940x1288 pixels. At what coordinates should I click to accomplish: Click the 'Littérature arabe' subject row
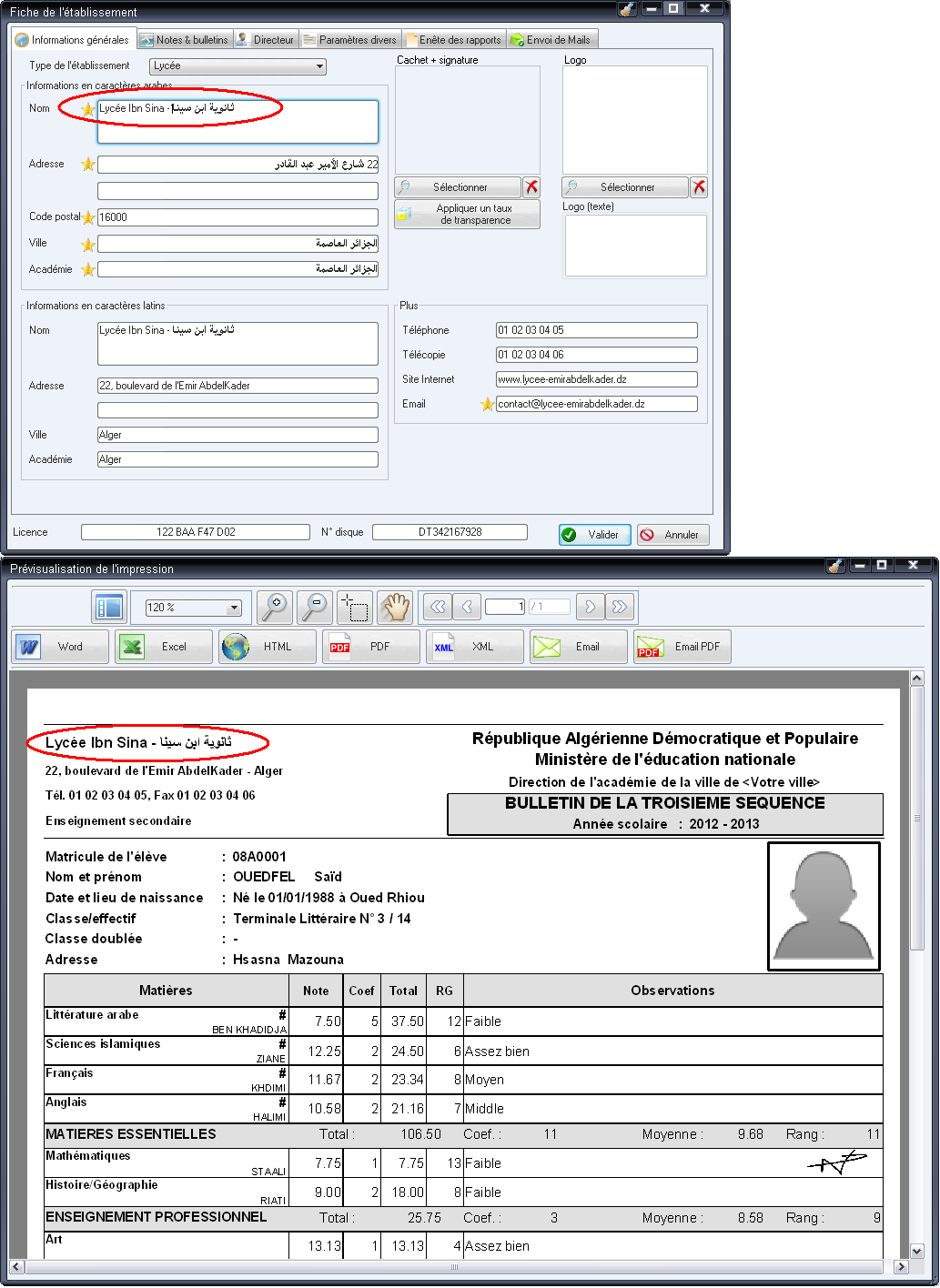pyautogui.click(x=463, y=1021)
